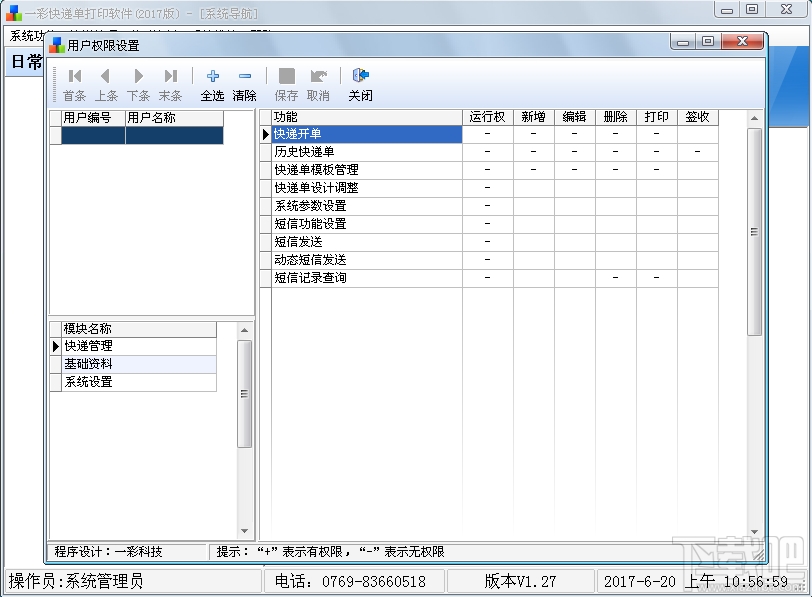812x597 pixels.
Task: Click 版本V1.27 in the status bar
Action: [x=520, y=581]
